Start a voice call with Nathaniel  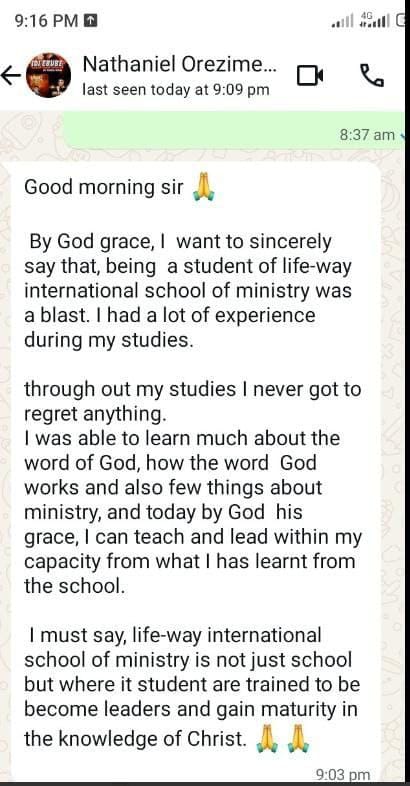tap(372, 76)
